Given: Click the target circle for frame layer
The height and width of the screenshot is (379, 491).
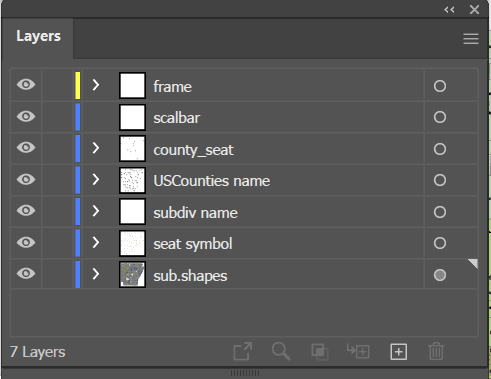Looking at the screenshot, I should click(440, 86).
